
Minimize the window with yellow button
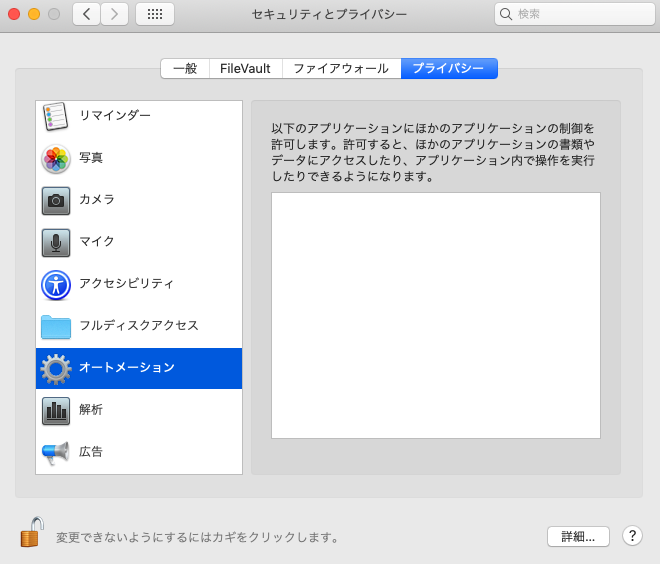tap(34, 14)
